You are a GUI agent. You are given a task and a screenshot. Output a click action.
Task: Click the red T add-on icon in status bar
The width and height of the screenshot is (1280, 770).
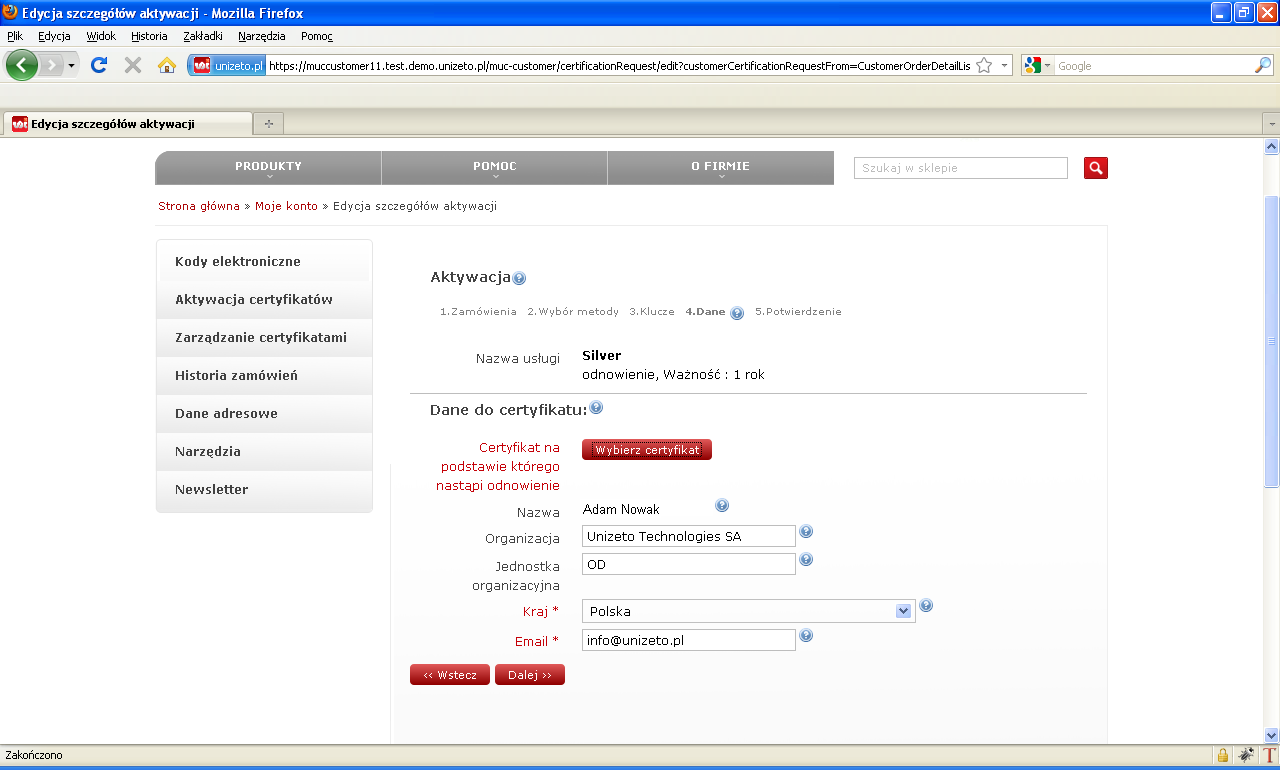coord(1270,755)
